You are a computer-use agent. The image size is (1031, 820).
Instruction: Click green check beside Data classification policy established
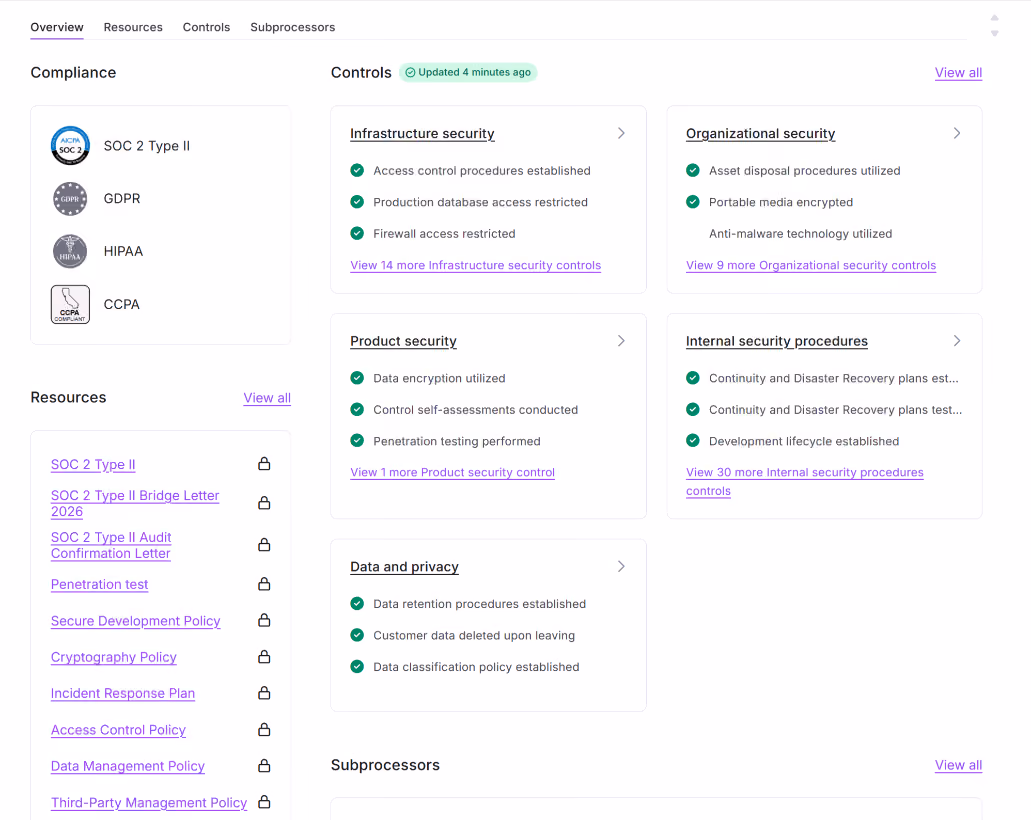[357, 667]
